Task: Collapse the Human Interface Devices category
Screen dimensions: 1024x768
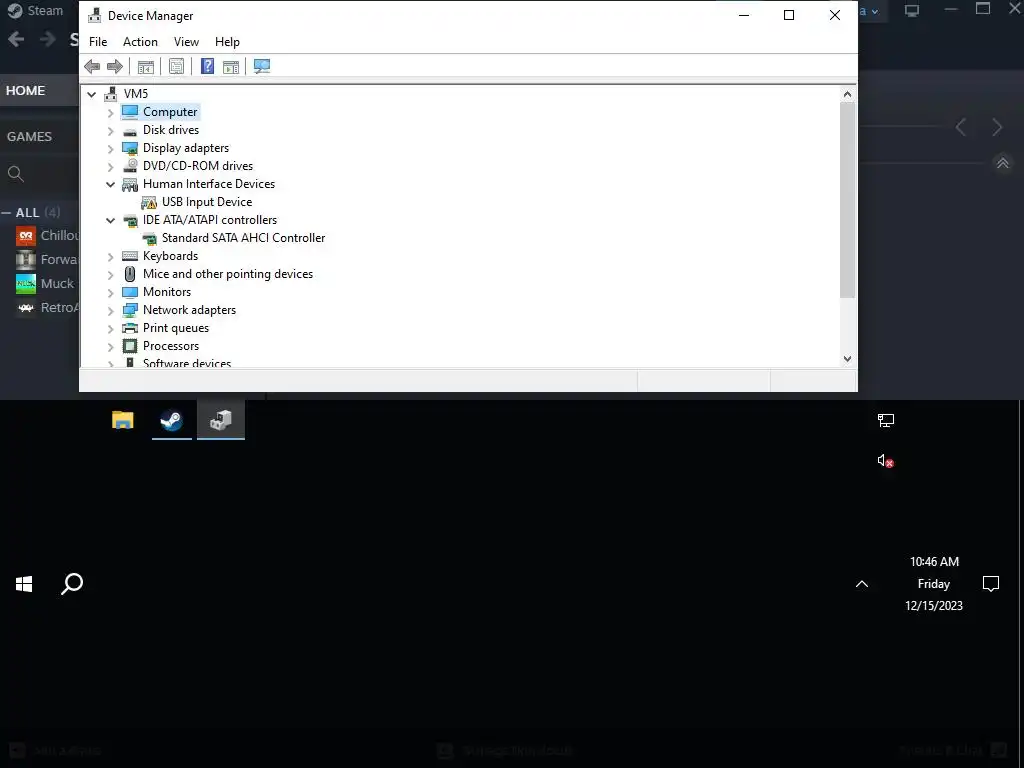Action: [110, 184]
